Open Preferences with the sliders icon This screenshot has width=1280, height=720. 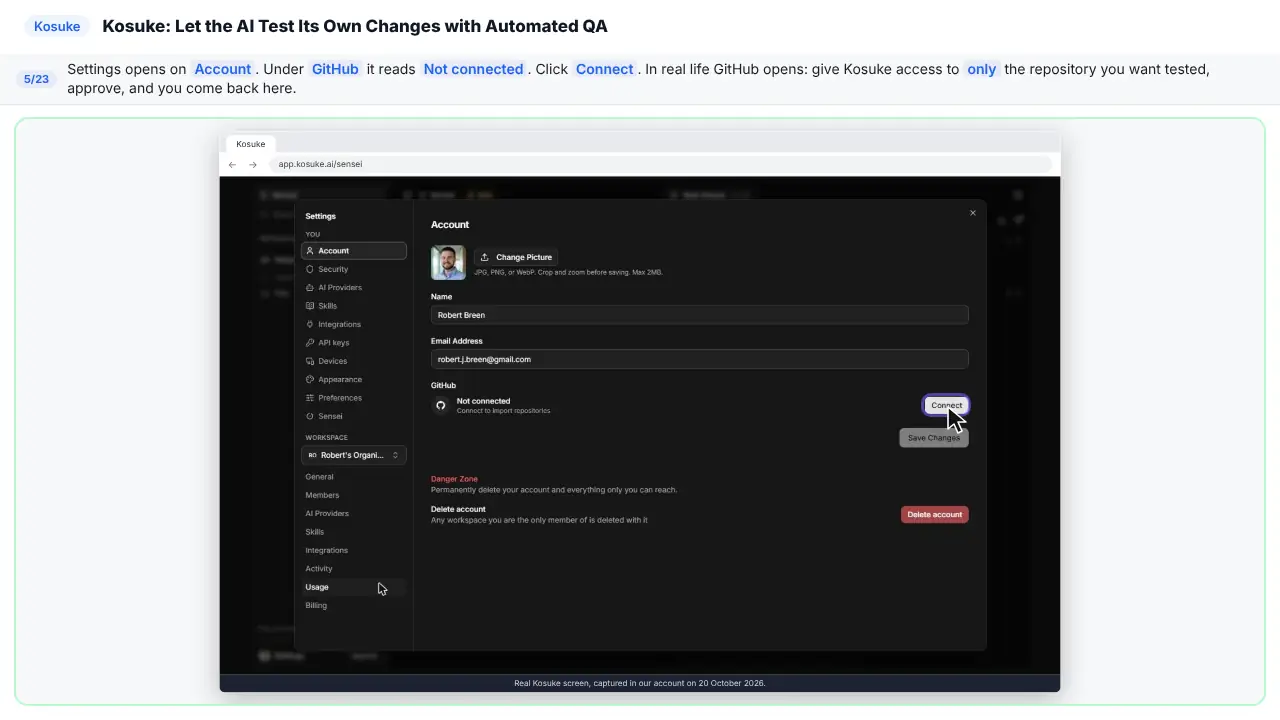(354, 398)
